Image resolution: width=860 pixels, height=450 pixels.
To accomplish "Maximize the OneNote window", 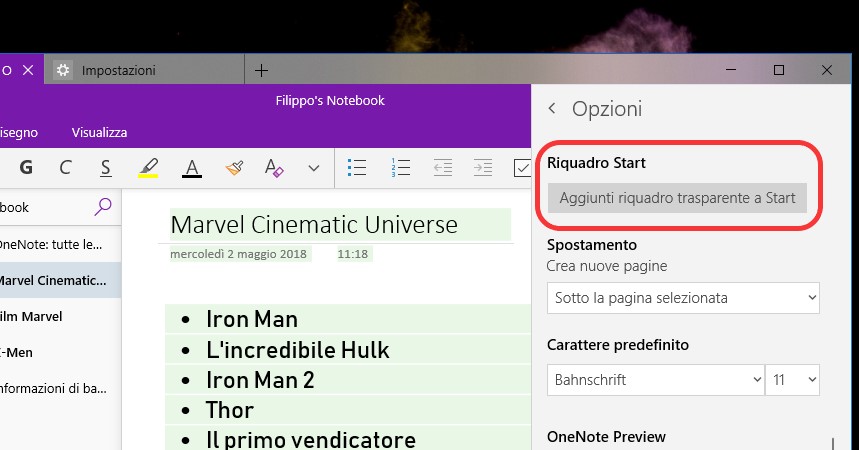I will (779, 70).
